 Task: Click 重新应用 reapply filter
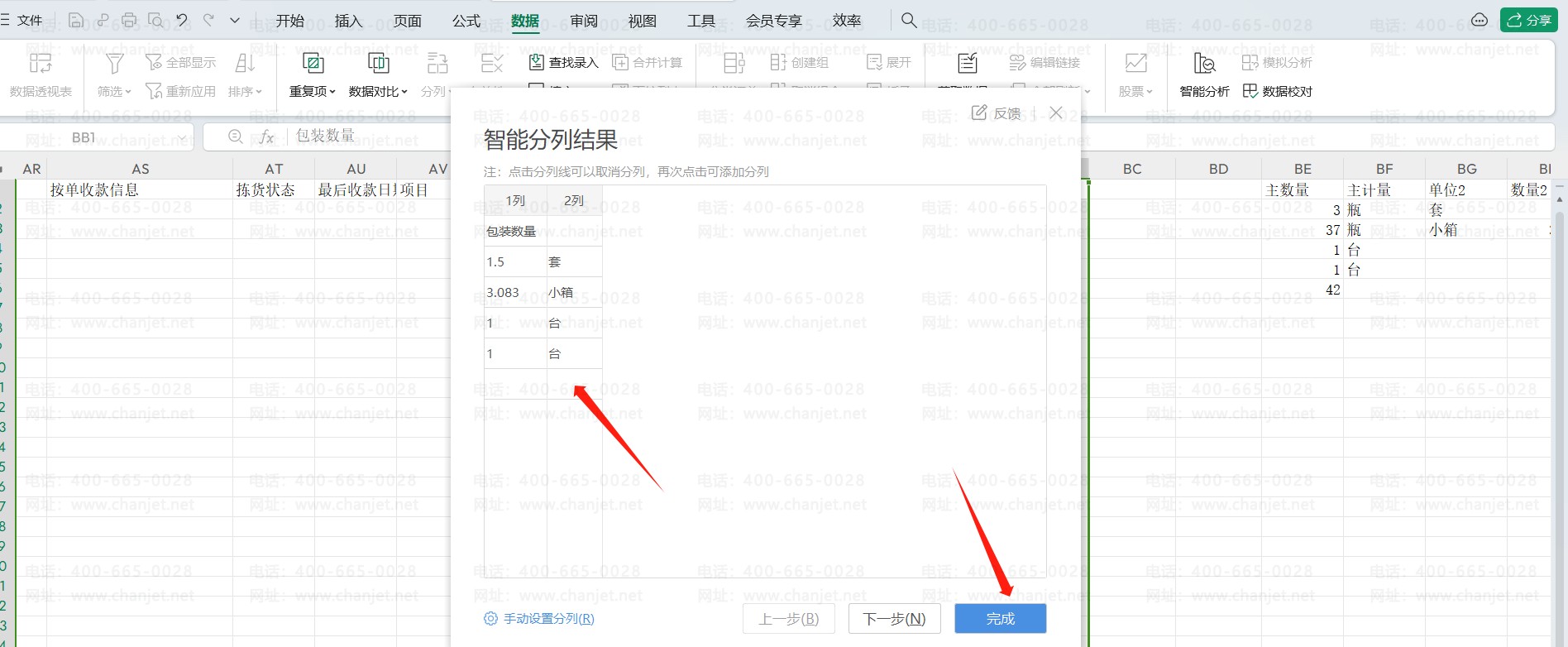[x=180, y=91]
